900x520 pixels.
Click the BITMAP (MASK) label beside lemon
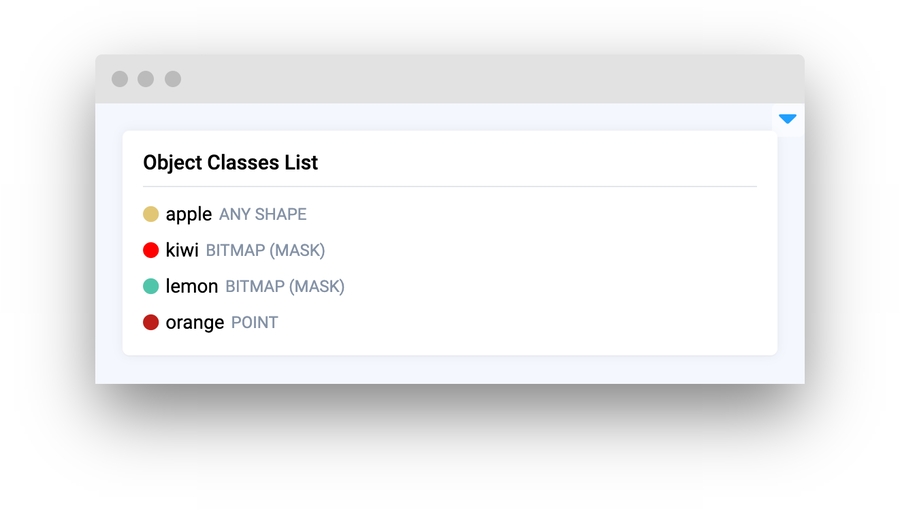pos(285,287)
